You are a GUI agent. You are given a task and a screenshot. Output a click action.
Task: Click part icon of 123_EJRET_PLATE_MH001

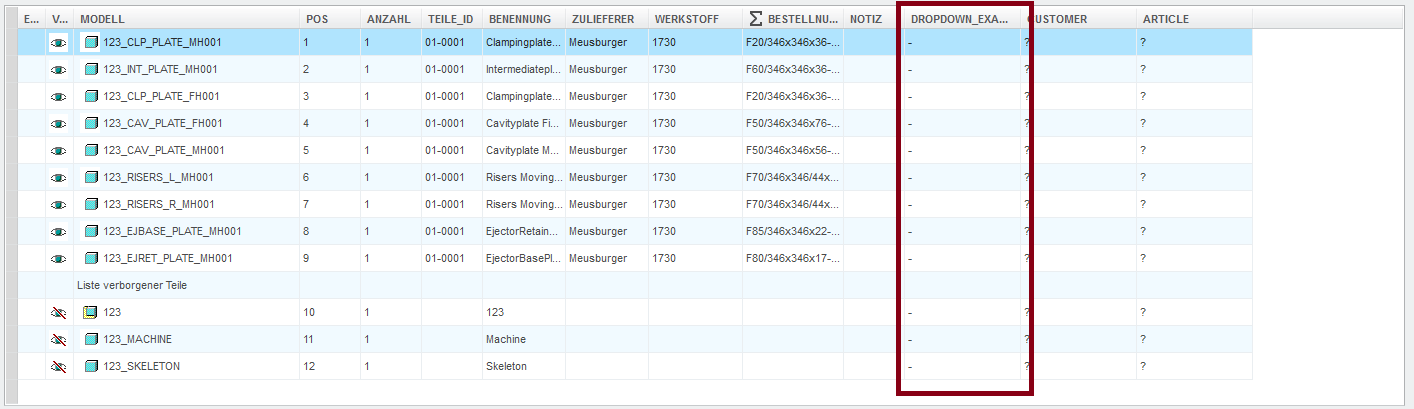91,259
